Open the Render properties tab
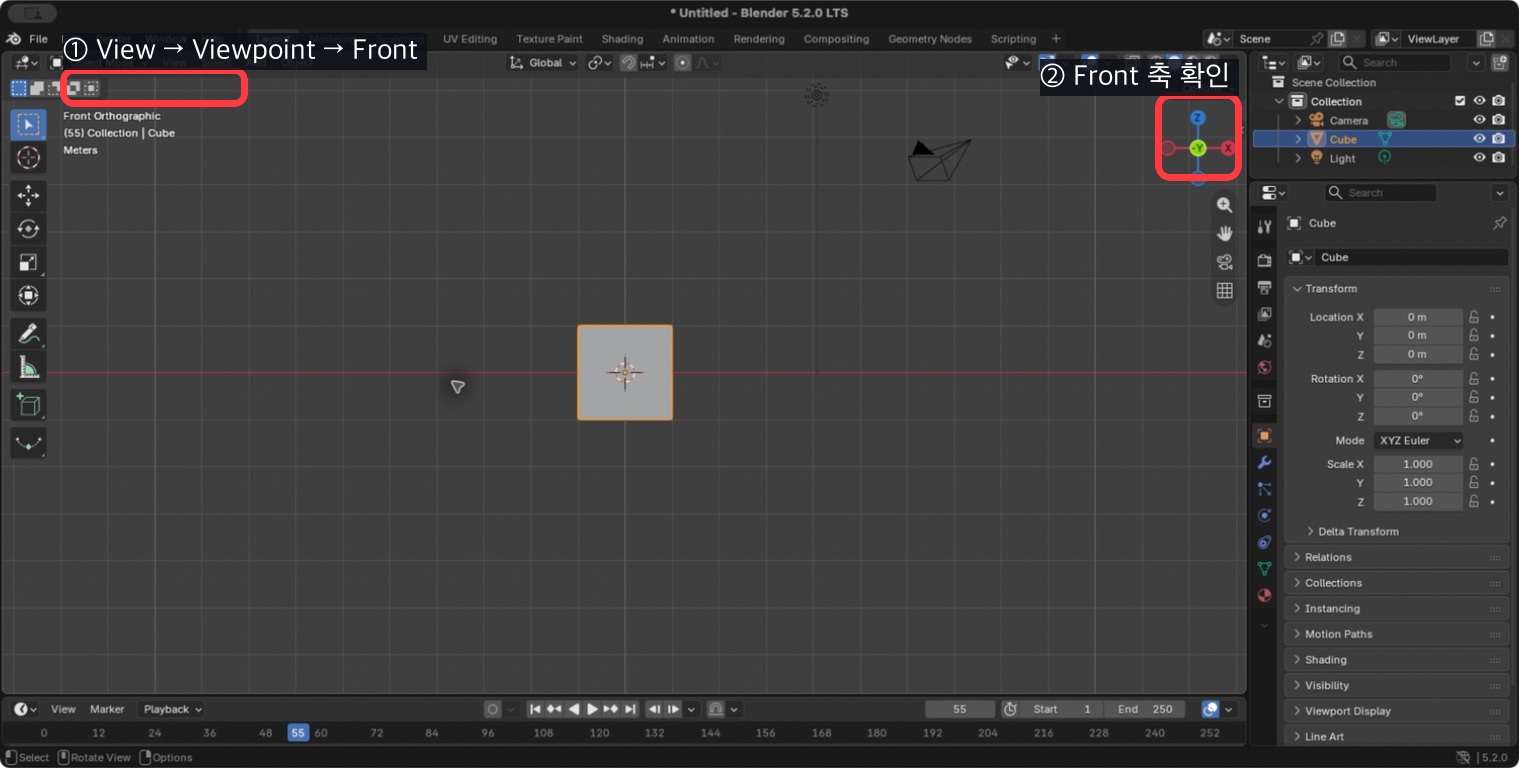 click(1264, 261)
